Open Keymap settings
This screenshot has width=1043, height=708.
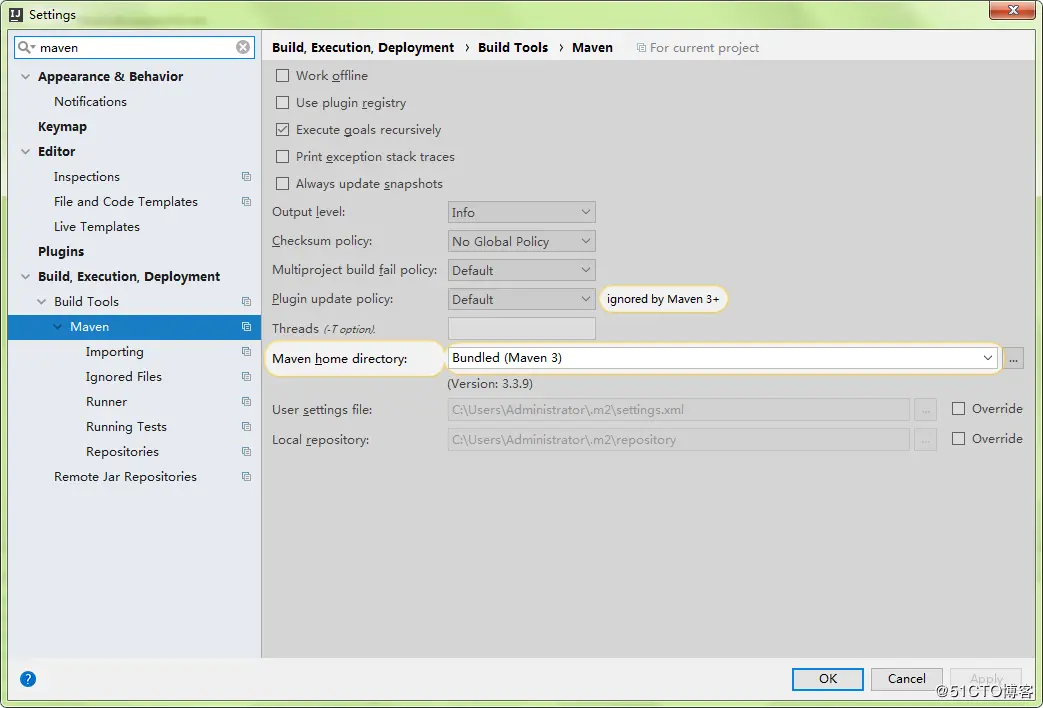[63, 126]
